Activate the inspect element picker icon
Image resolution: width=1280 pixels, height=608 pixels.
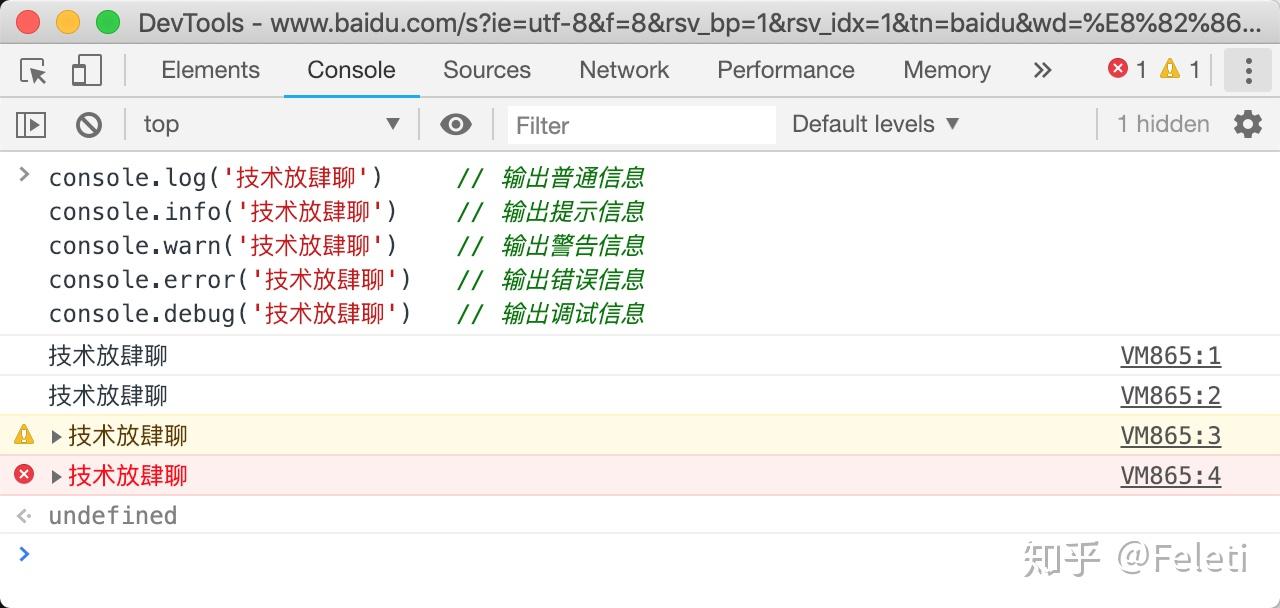click(34, 70)
